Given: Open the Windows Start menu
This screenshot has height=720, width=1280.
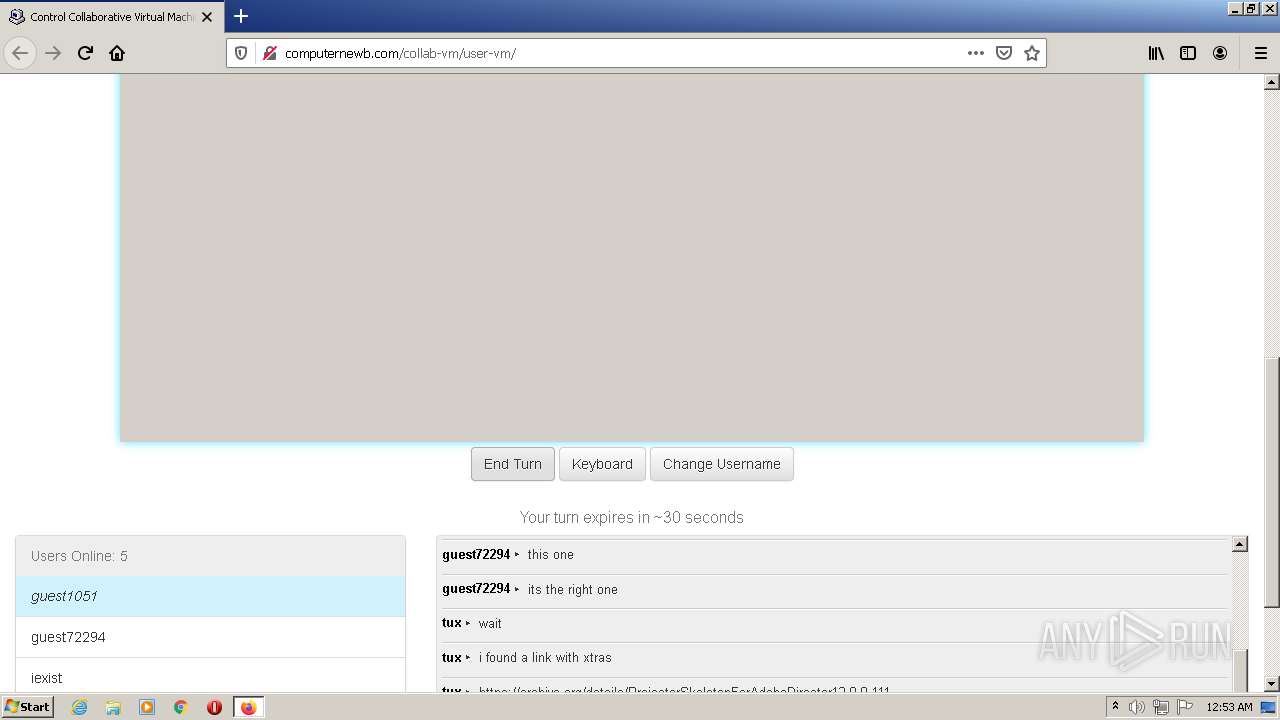Looking at the screenshot, I should point(28,707).
